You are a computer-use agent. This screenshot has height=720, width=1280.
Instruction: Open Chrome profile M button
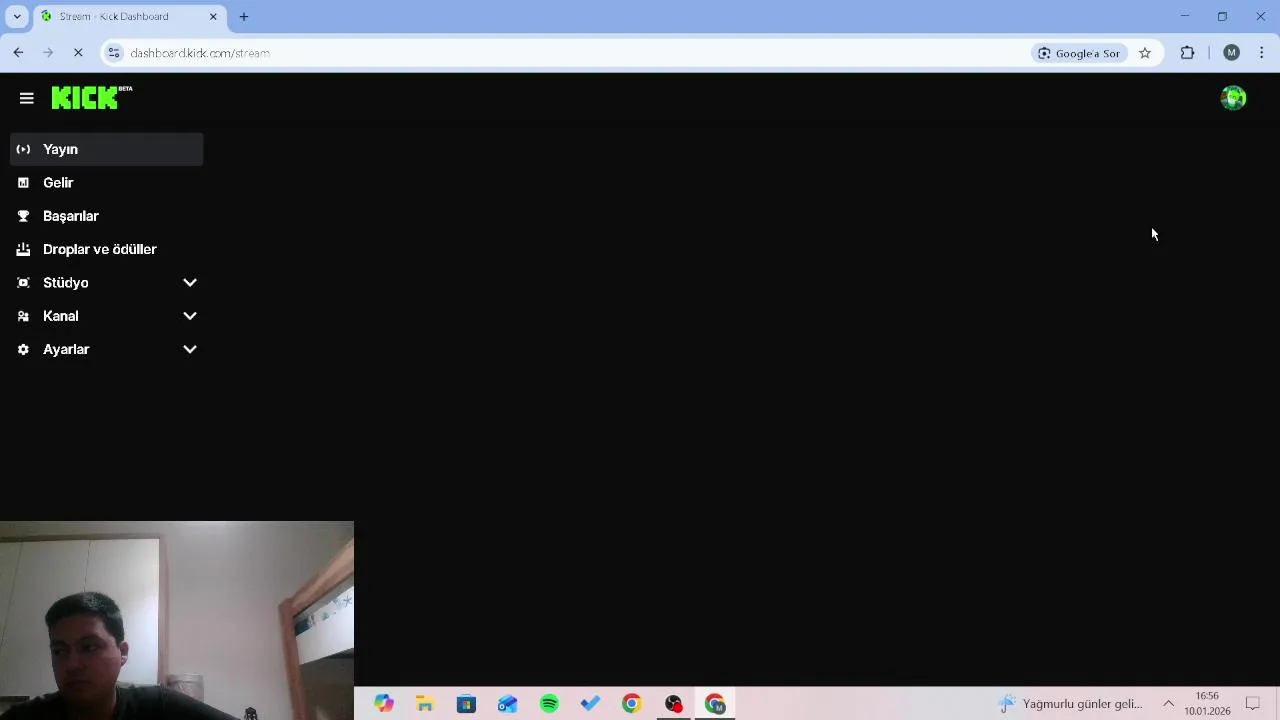pos(1232,53)
